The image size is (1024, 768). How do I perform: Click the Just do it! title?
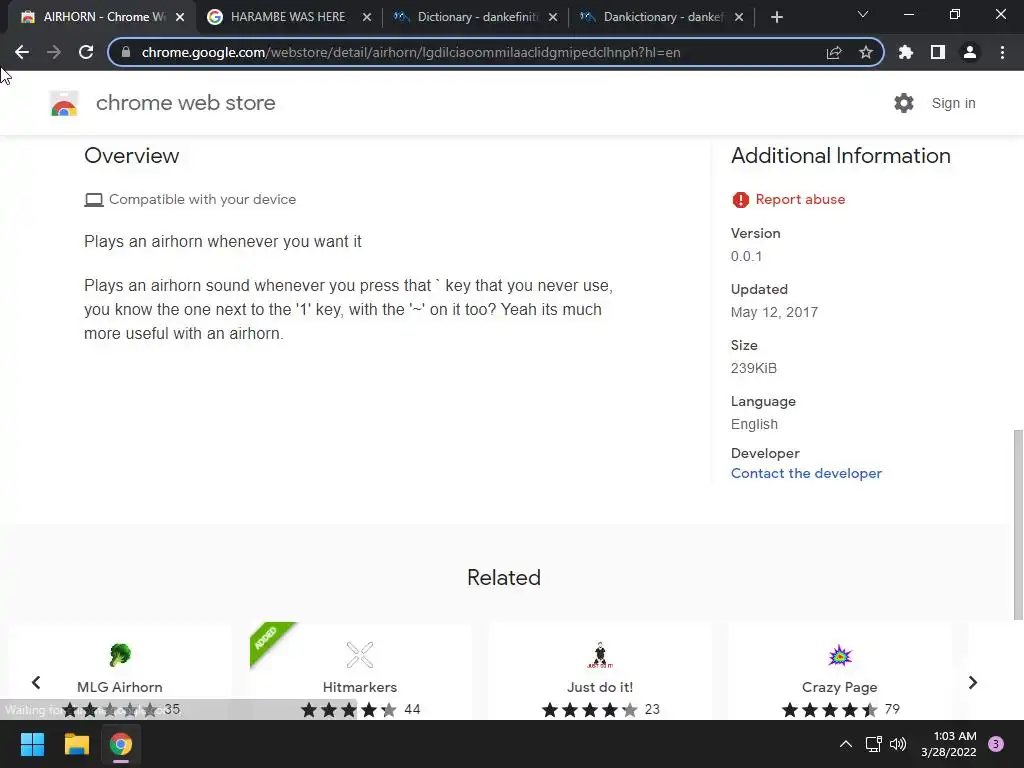coord(600,687)
